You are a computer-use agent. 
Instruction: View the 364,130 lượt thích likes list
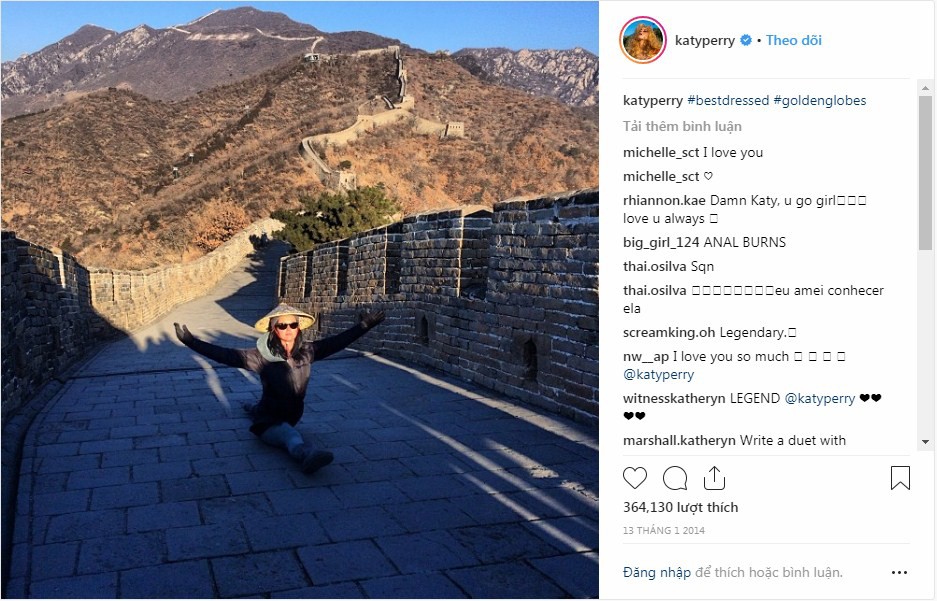[x=680, y=507]
